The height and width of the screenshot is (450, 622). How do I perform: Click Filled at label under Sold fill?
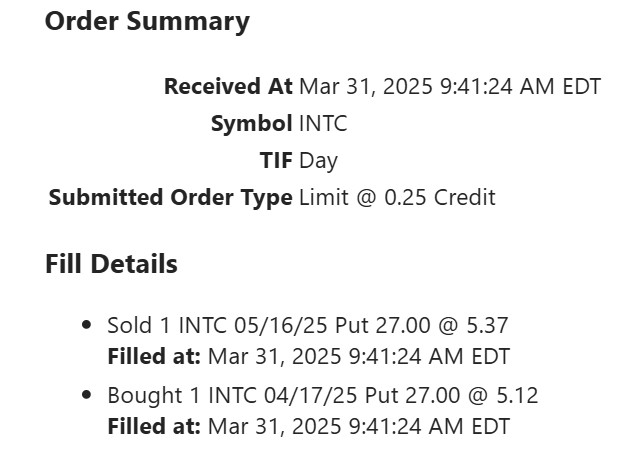(154, 356)
